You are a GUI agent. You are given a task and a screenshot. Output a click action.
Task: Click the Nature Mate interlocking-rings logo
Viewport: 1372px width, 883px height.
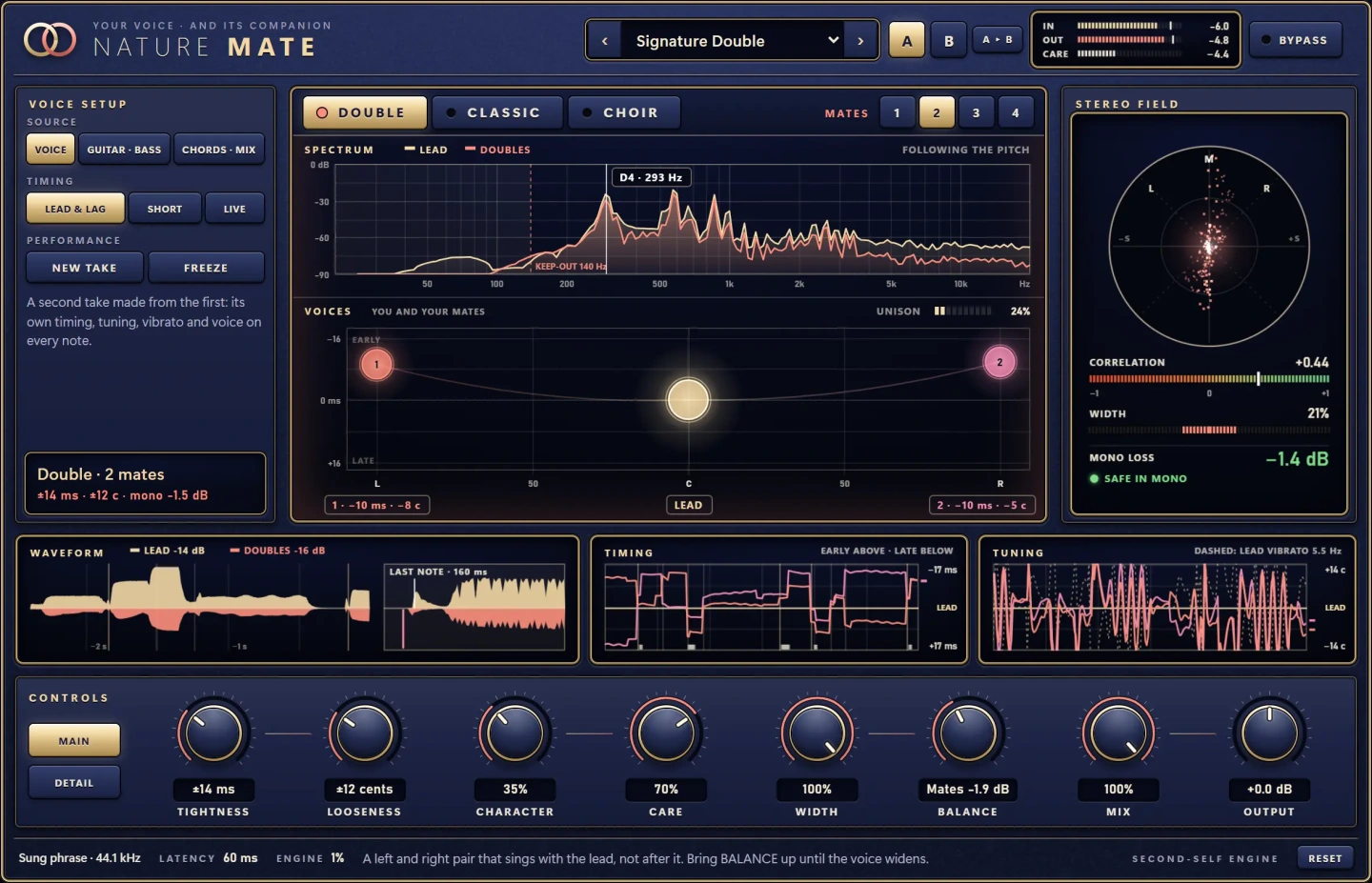tap(50, 40)
